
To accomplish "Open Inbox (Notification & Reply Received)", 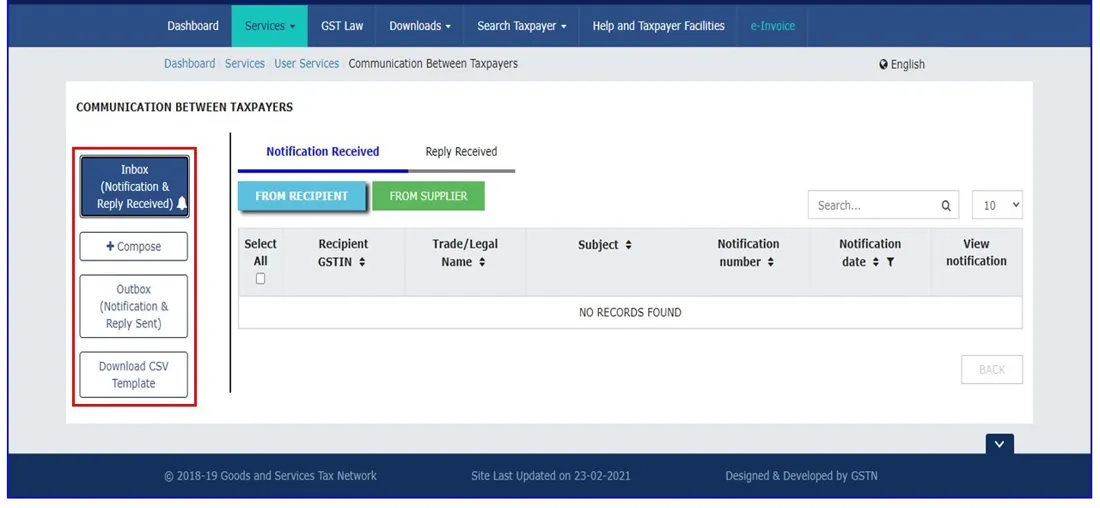I will (x=134, y=187).
